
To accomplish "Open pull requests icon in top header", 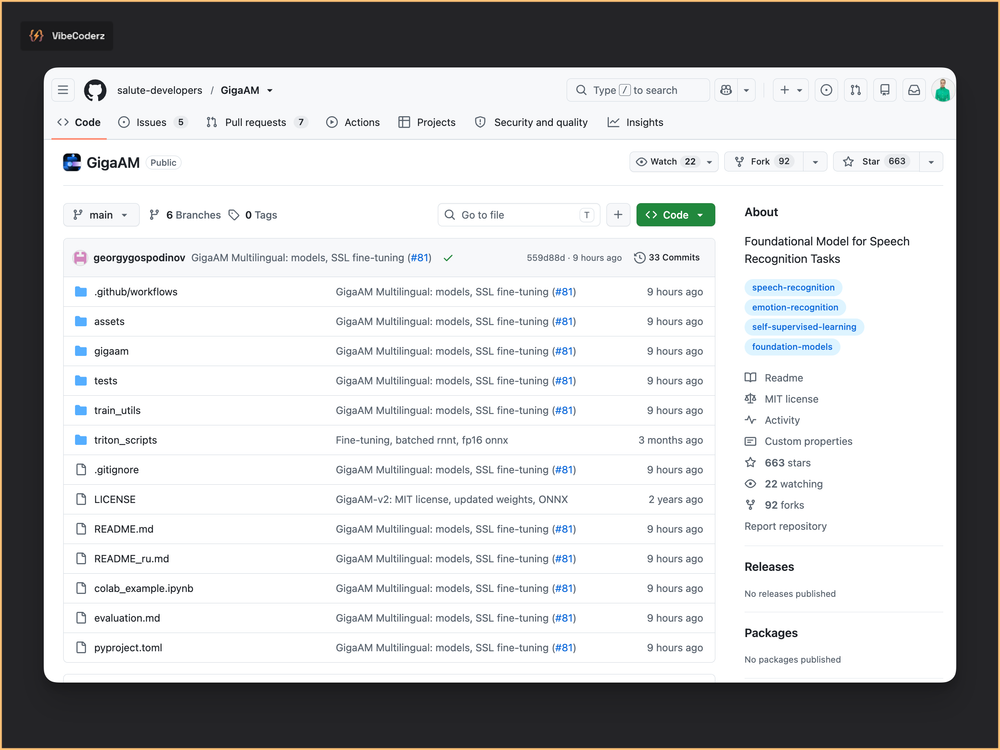I will (x=855, y=90).
